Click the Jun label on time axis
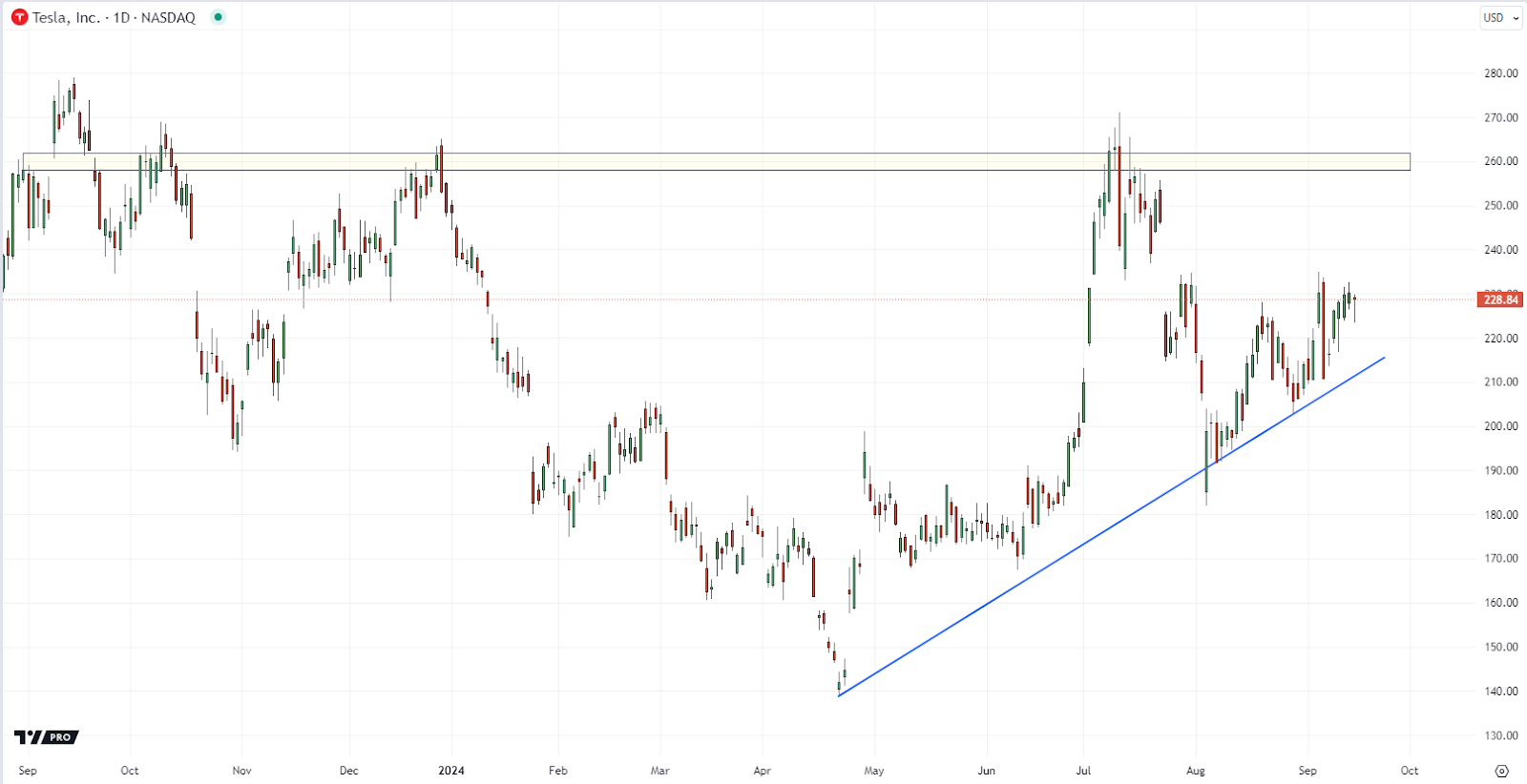Screen dimensions: 1527x784 (x=987, y=771)
